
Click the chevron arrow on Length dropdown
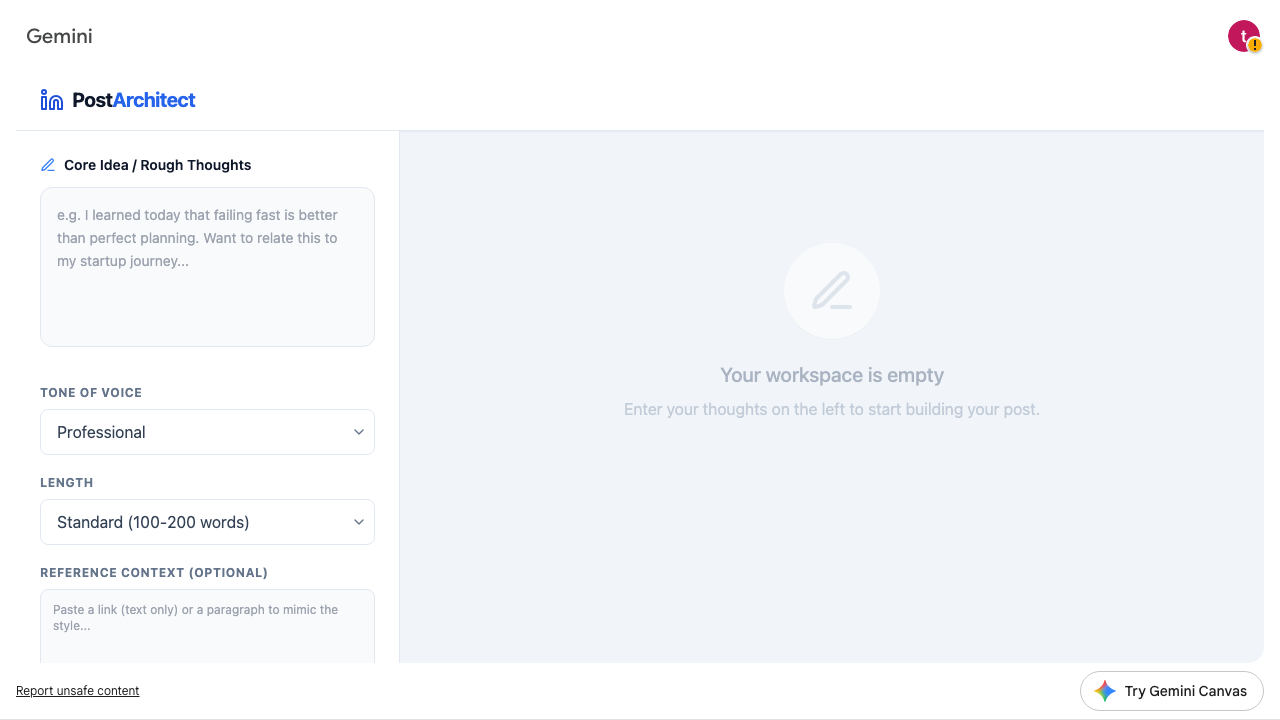(x=359, y=522)
